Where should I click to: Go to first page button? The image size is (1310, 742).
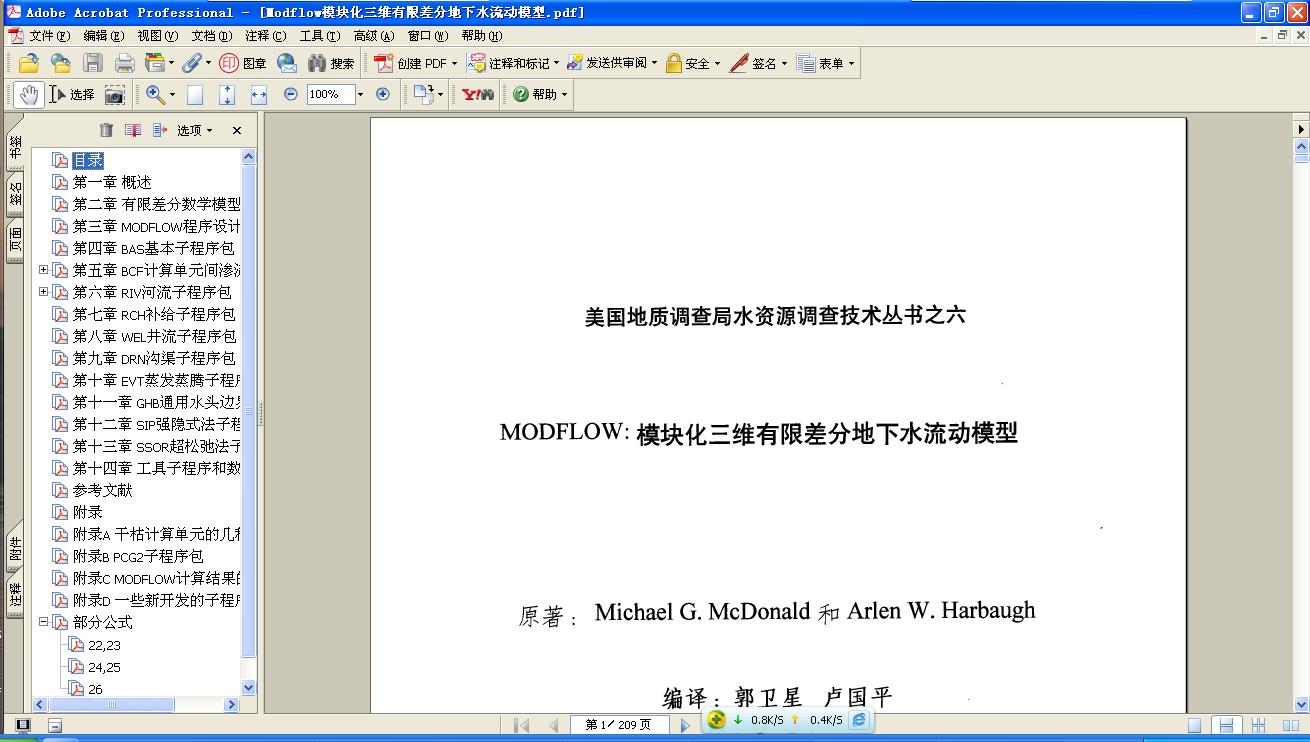[522, 725]
